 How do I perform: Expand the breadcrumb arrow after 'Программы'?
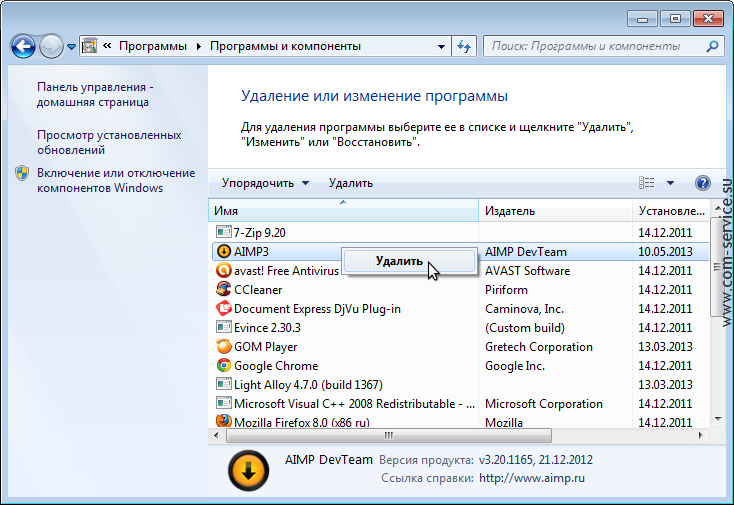point(198,46)
